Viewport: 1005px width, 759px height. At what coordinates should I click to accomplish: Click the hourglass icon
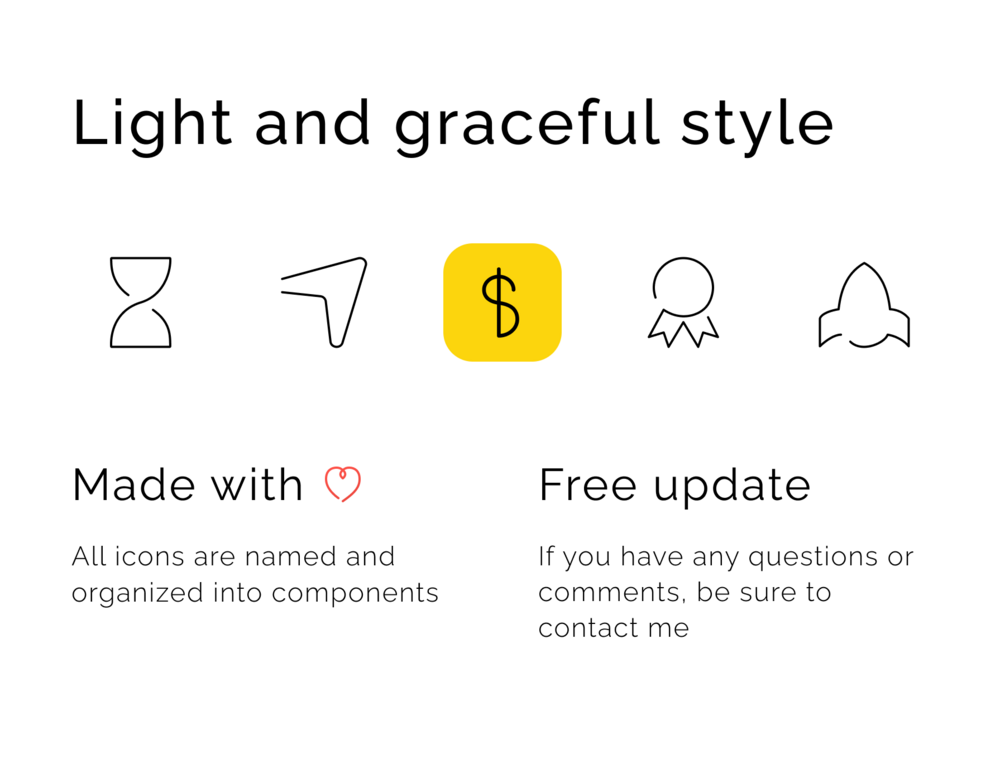pyautogui.click(x=140, y=303)
